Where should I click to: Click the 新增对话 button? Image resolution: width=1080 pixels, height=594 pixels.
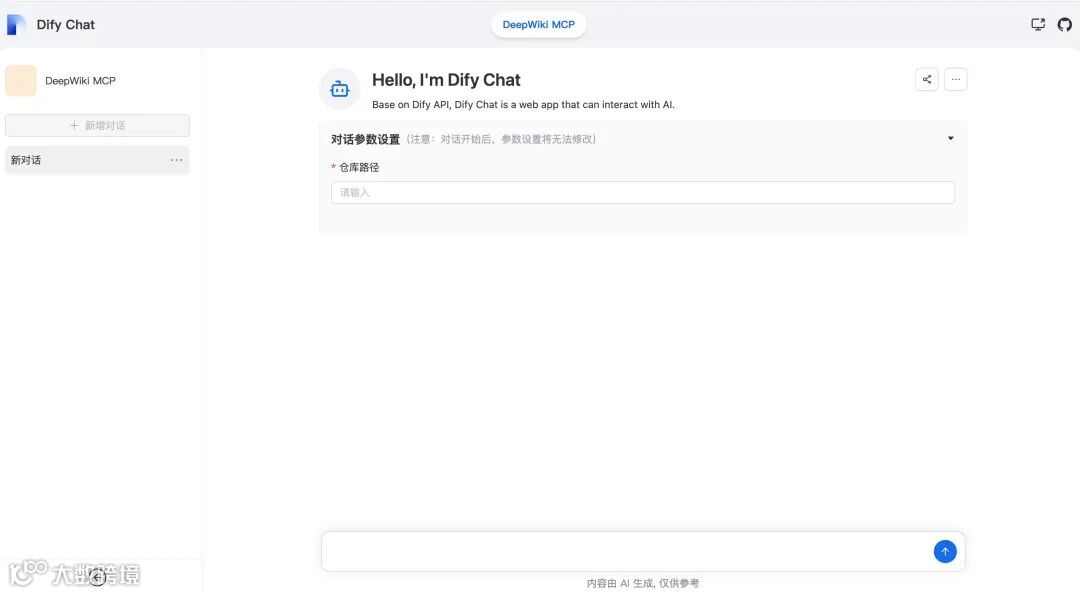97,125
